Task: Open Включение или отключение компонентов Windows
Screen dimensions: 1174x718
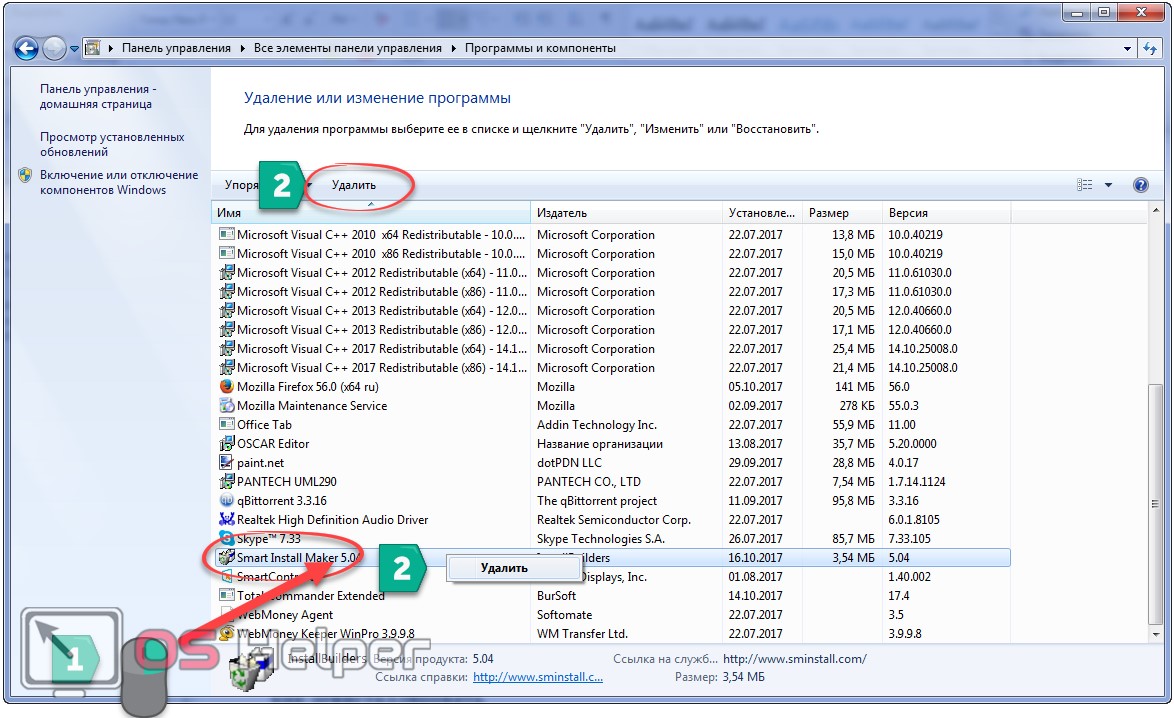Action: [118, 182]
